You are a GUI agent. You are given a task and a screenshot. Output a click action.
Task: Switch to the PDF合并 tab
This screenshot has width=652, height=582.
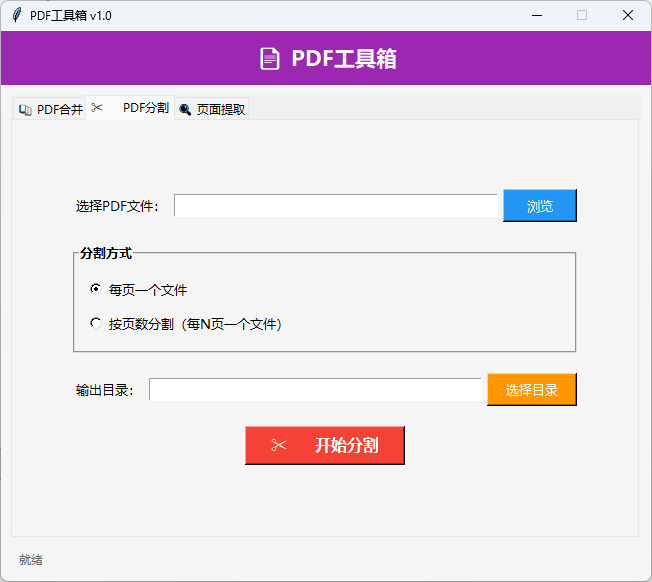pyautogui.click(x=49, y=109)
